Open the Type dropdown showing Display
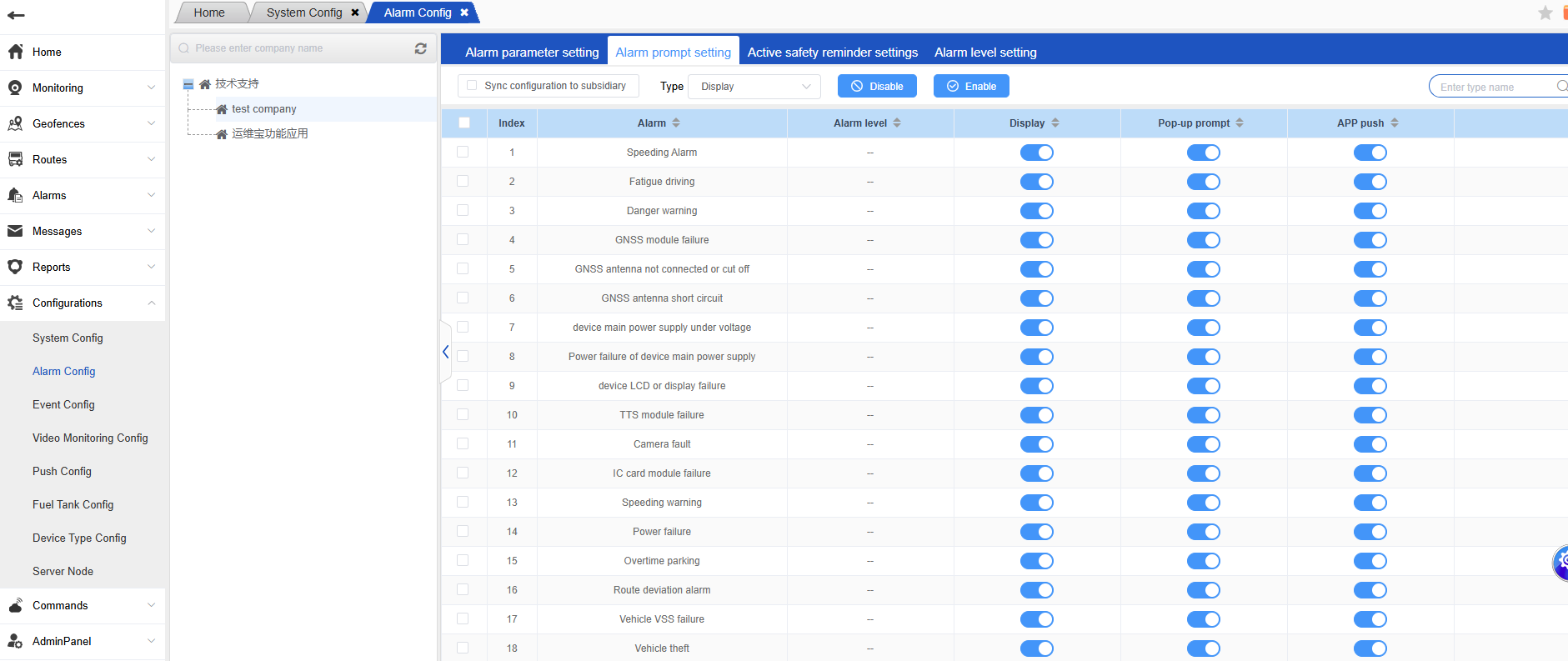The width and height of the screenshot is (1568, 661). (754, 87)
